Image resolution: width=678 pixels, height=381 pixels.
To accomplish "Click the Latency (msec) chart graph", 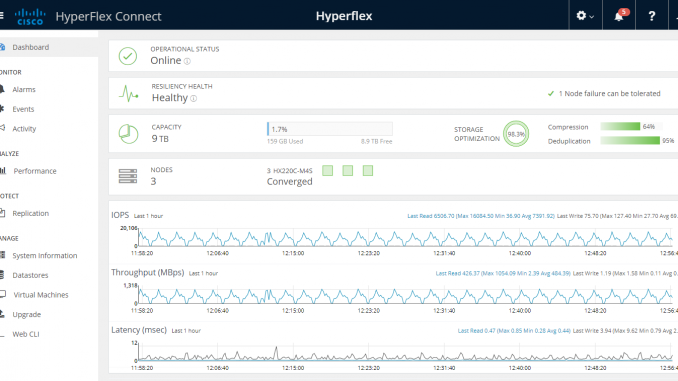I will 406,352.
